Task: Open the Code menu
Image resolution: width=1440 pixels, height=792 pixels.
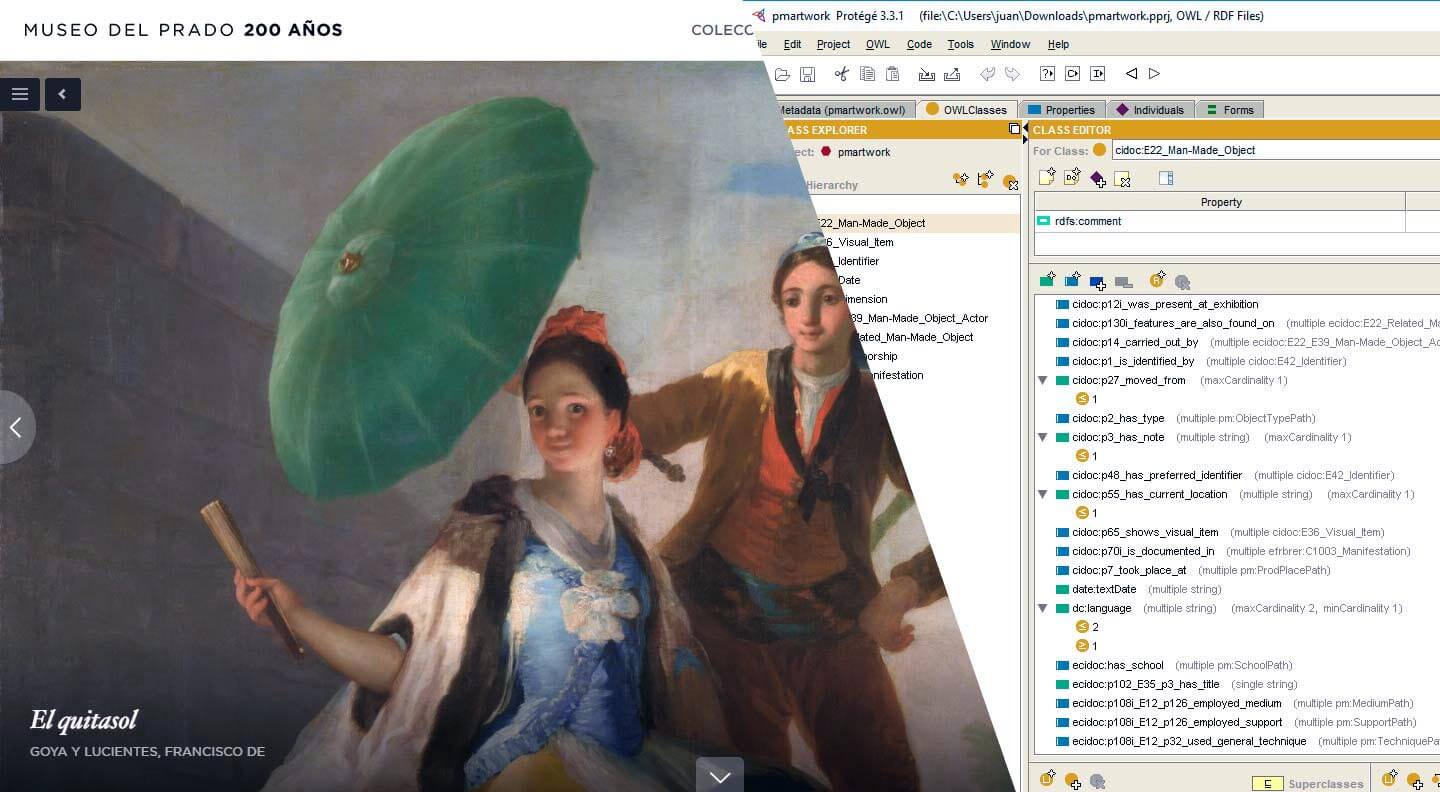Action: click(x=919, y=44)
